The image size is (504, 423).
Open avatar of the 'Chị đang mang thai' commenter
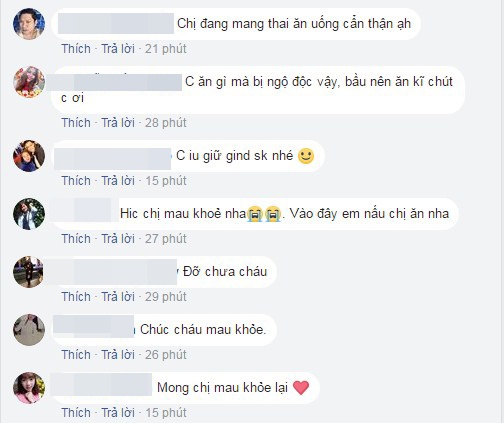pos(29,24)
